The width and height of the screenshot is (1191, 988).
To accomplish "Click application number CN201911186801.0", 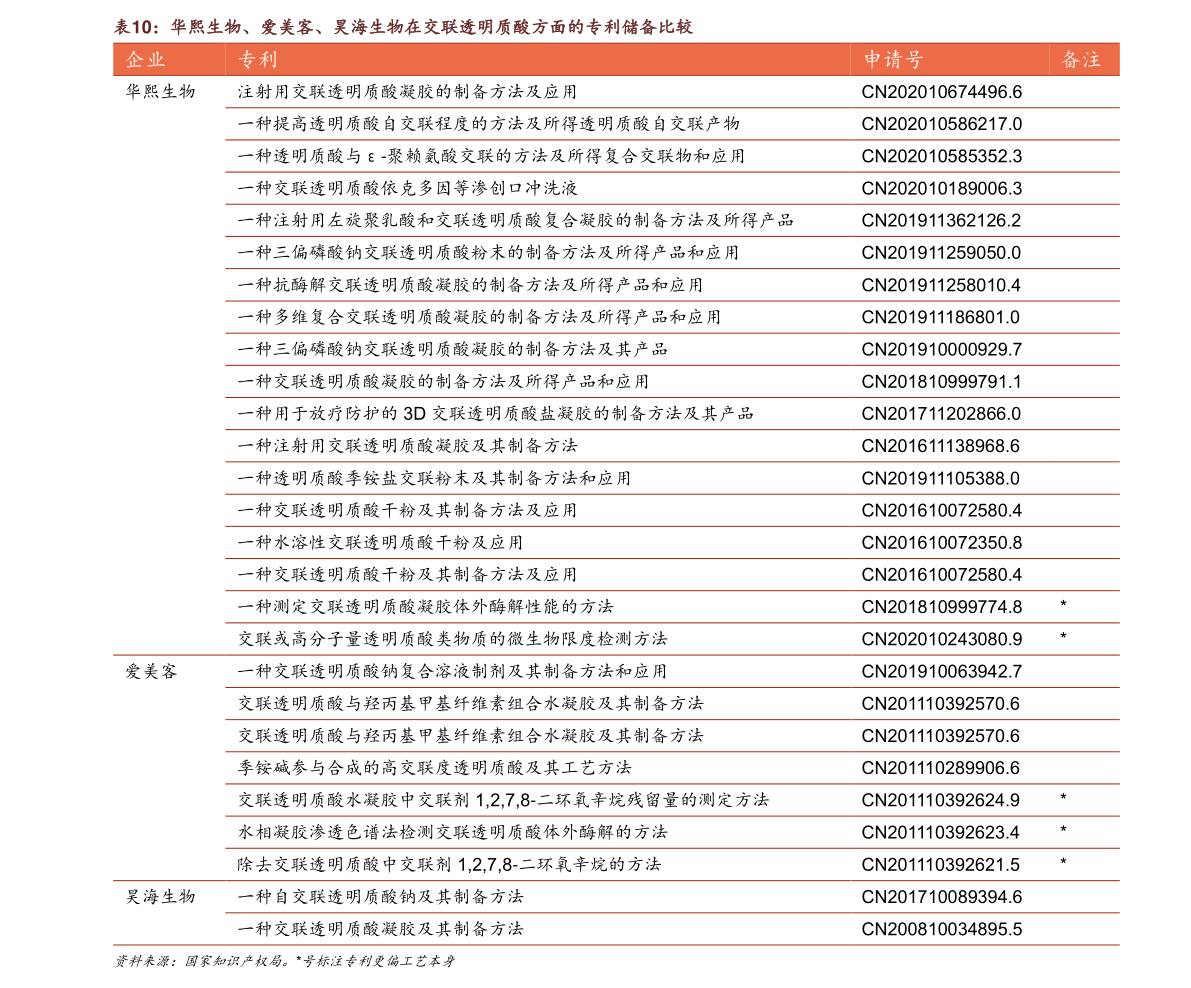I will 941,317.
